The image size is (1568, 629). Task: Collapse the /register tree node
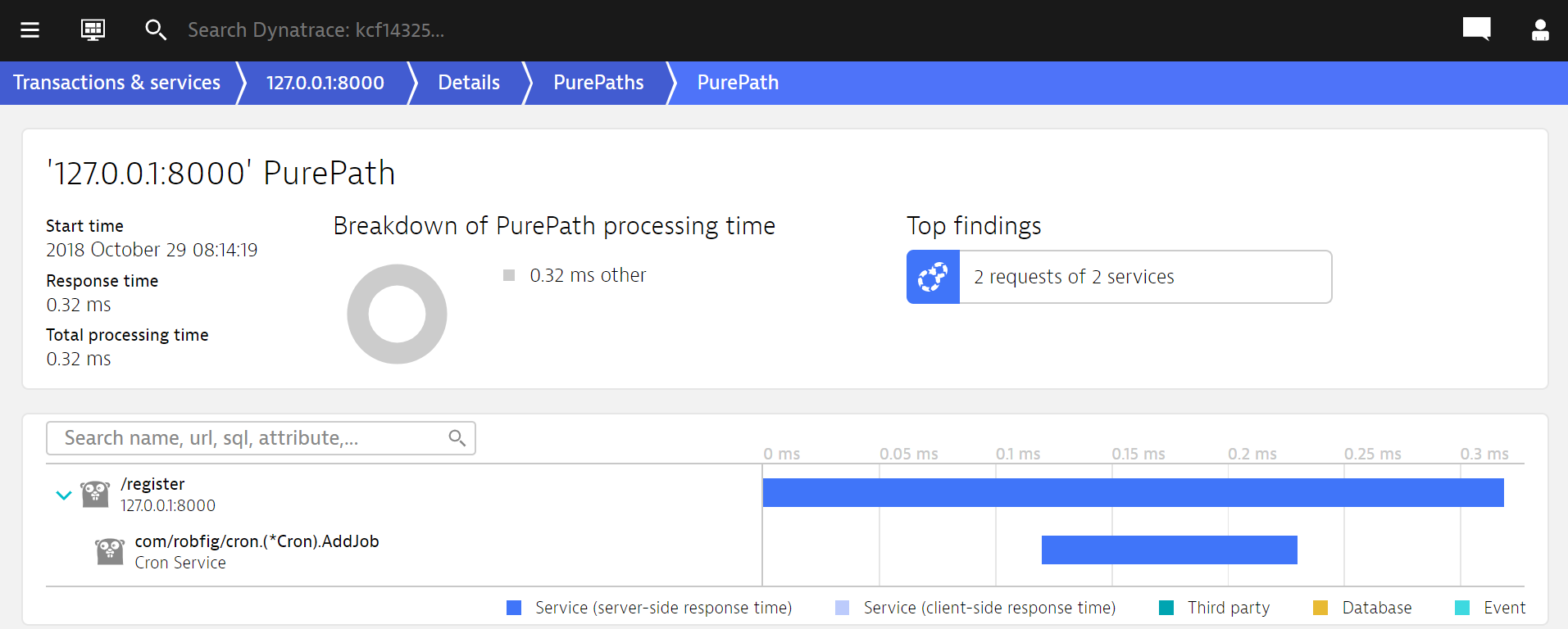pos(64,495)
